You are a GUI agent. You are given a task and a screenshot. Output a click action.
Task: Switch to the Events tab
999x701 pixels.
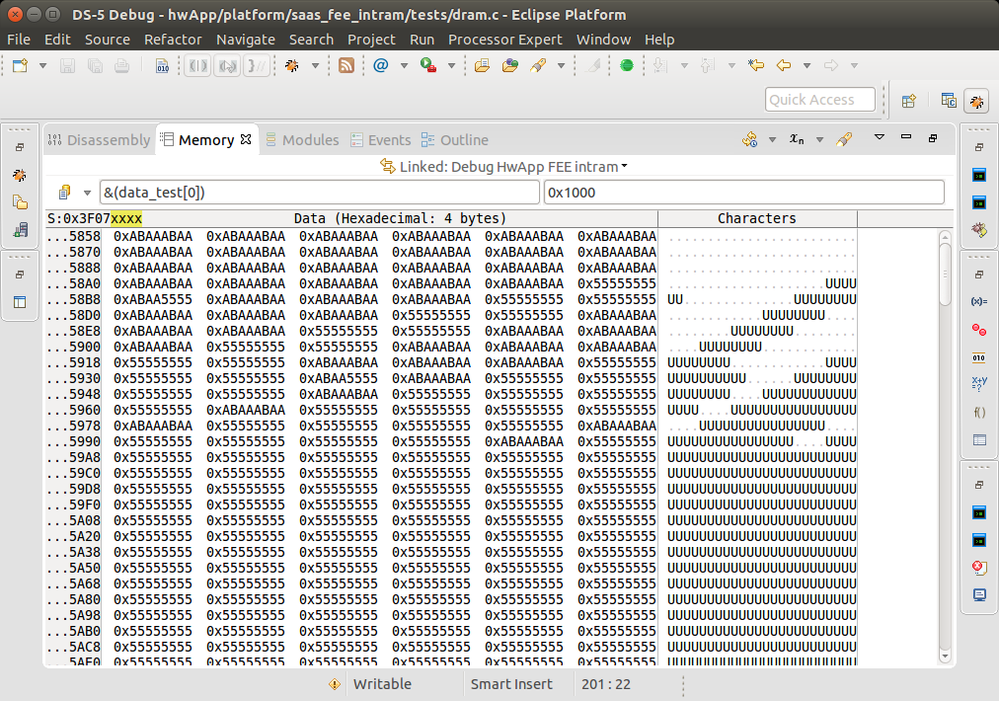tap(381, 140)
